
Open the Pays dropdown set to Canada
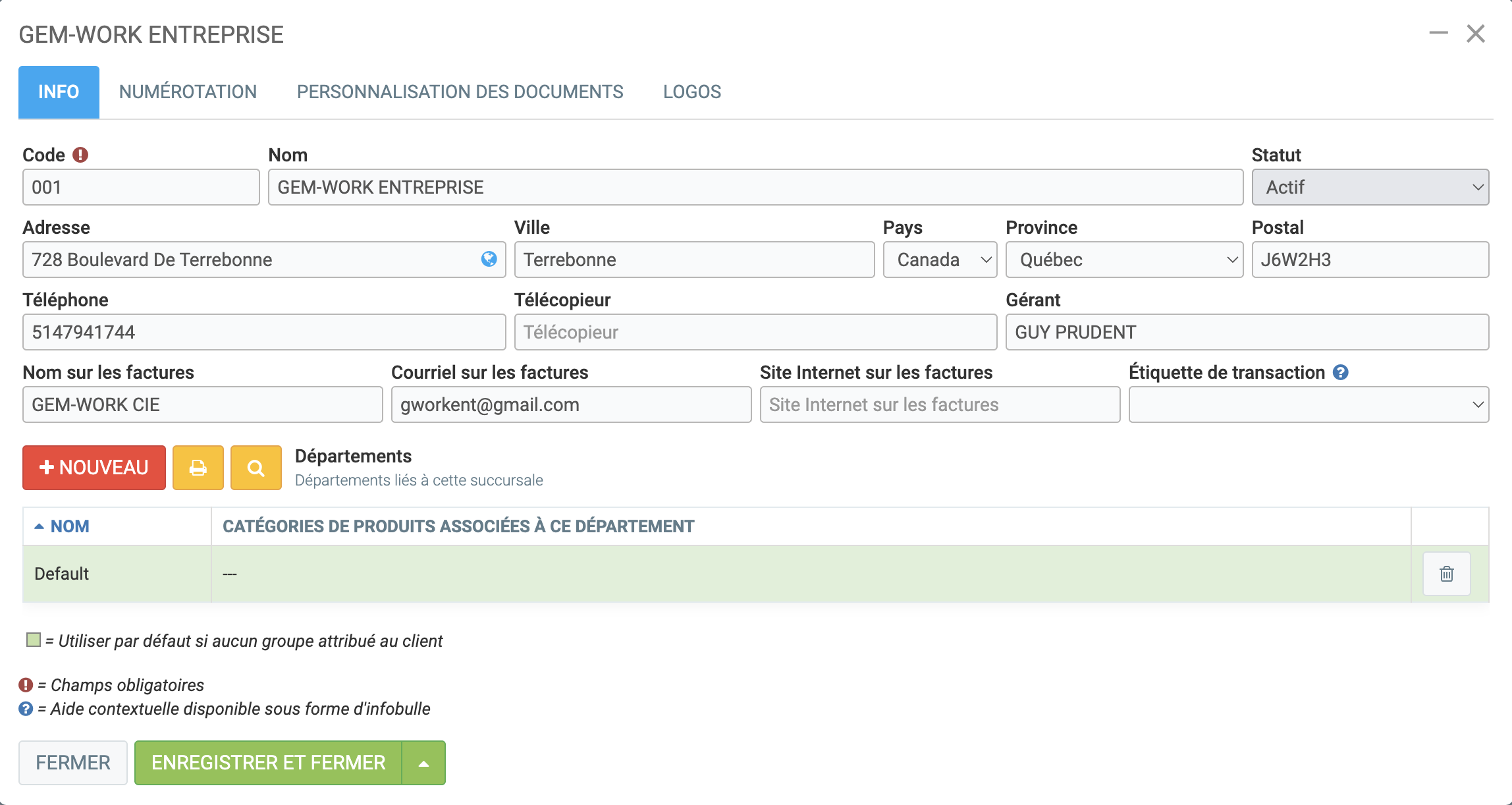(x=940, y=260)
